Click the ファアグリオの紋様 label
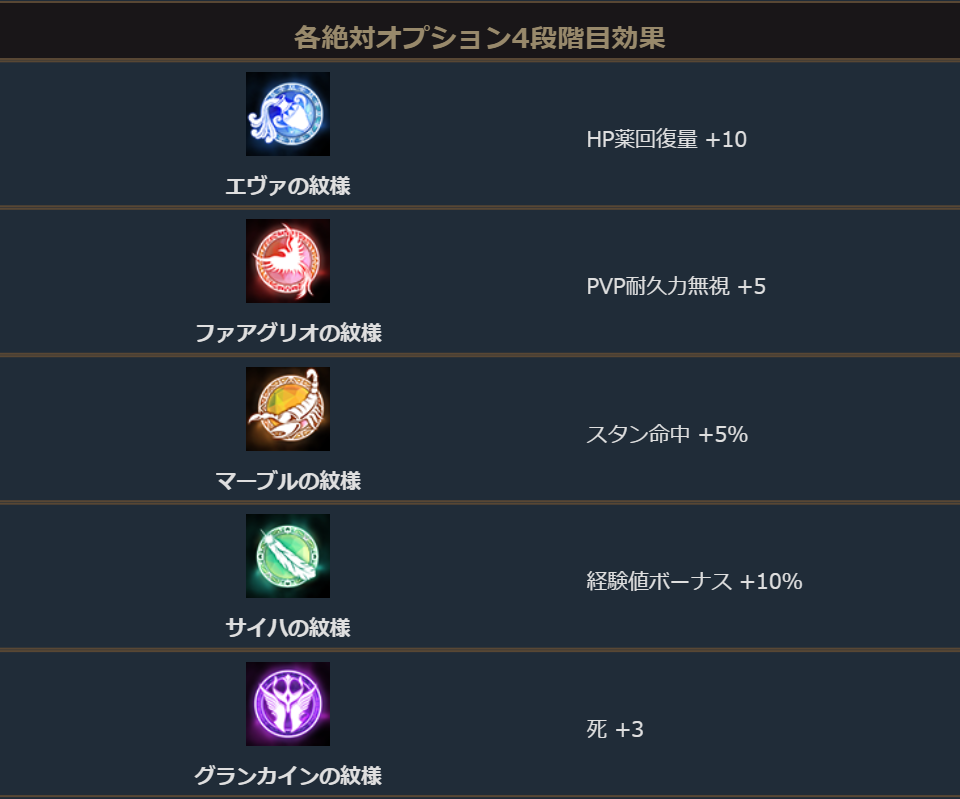Viewport: 960px width, 799px height. coord(288,333)
